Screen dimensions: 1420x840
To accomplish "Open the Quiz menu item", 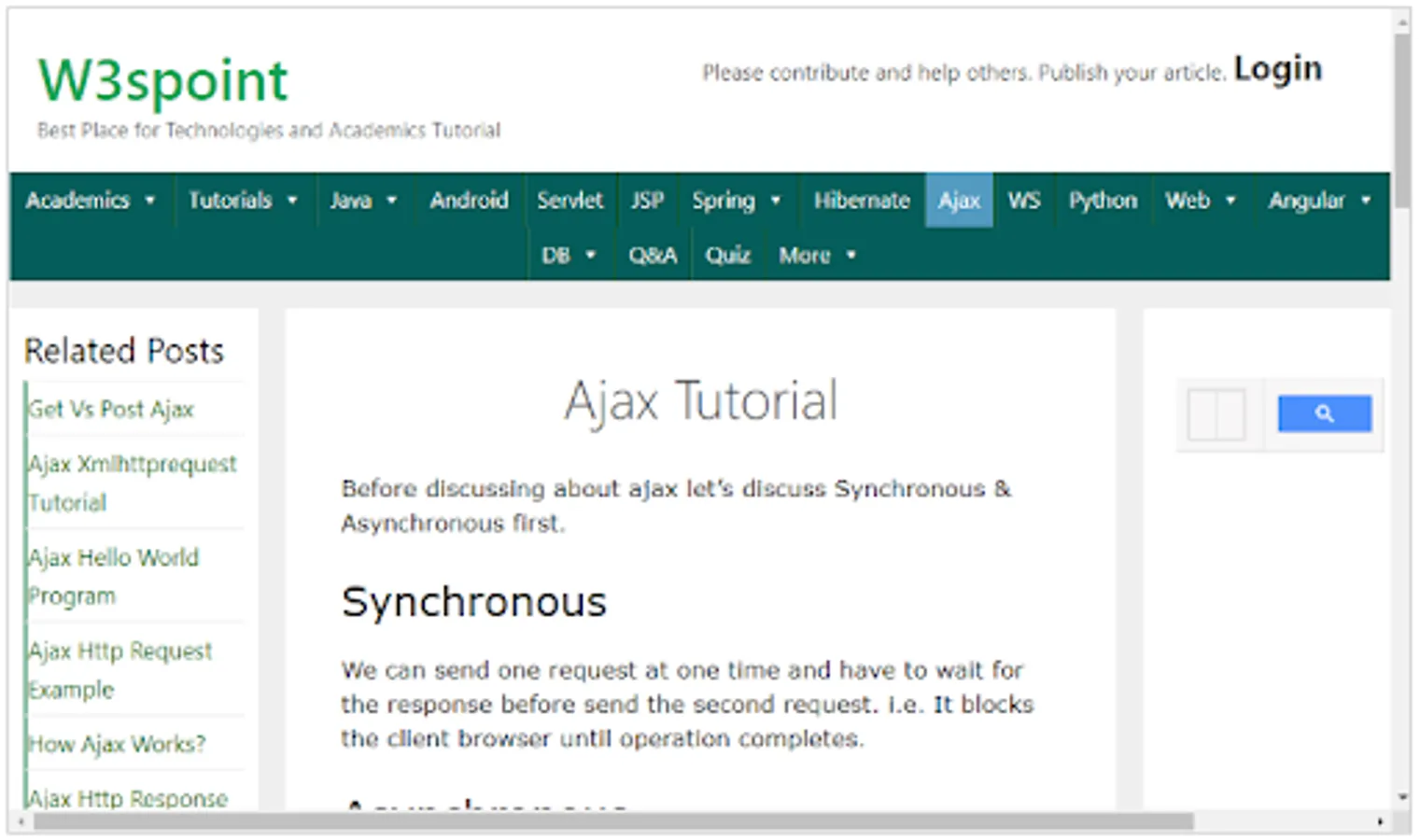I will pyautogui.click(x=727, y=255).
